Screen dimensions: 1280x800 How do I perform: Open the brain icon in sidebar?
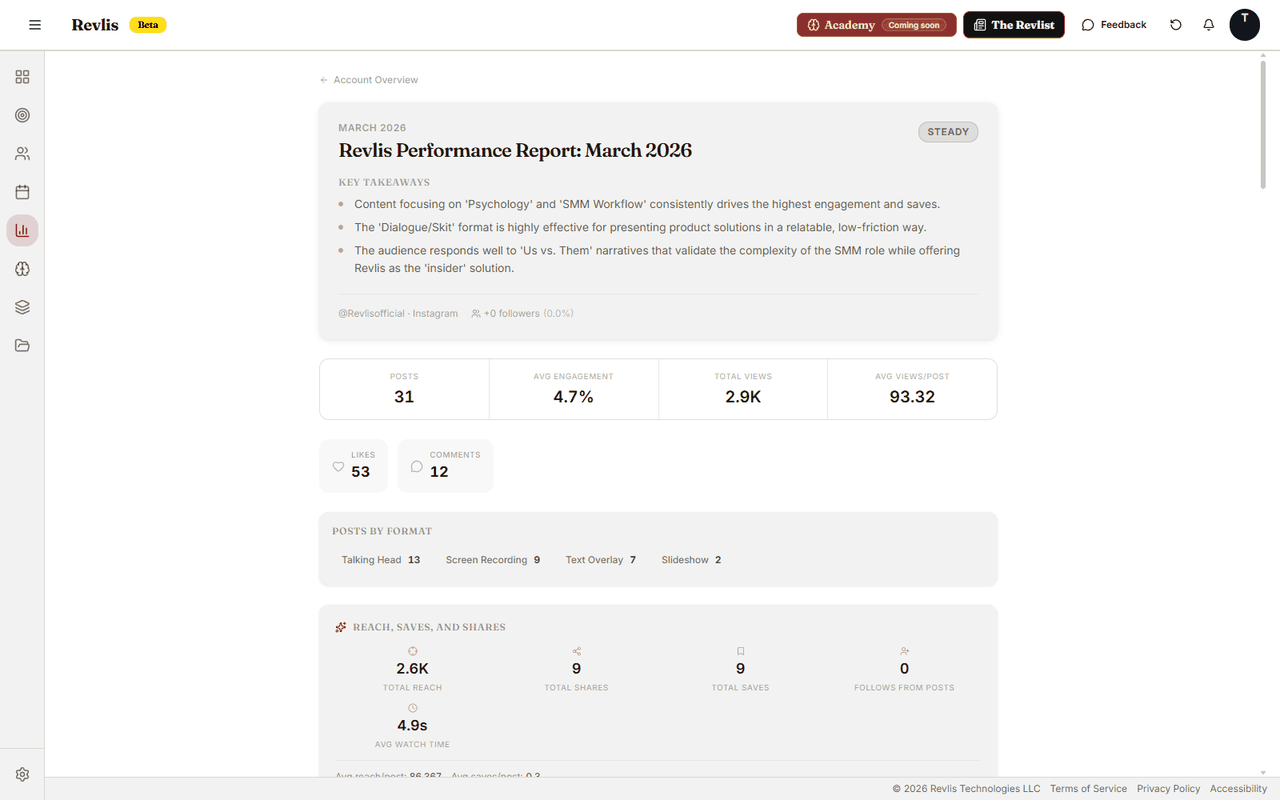coord(22,269)
